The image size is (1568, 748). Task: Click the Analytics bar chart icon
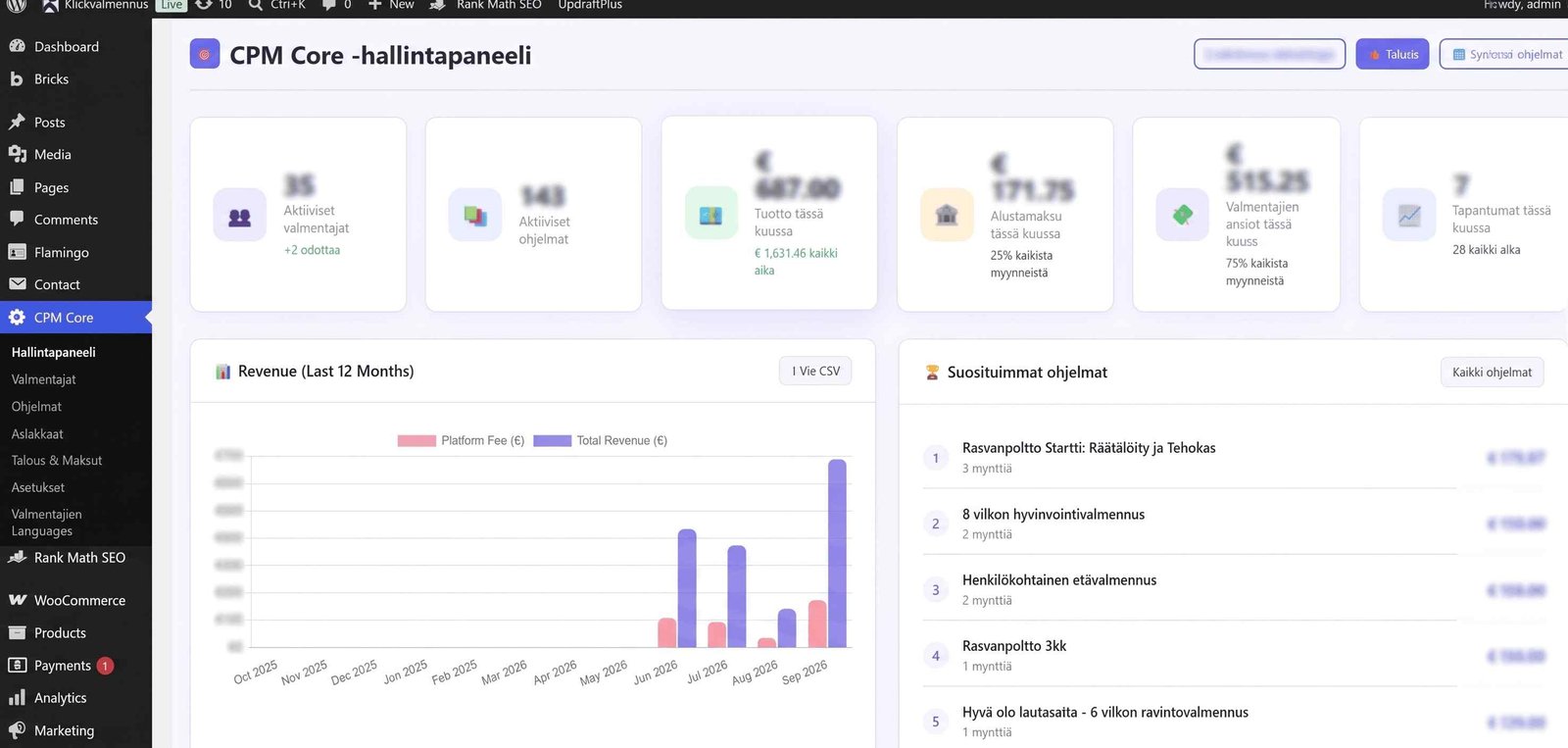coord(17,697)
